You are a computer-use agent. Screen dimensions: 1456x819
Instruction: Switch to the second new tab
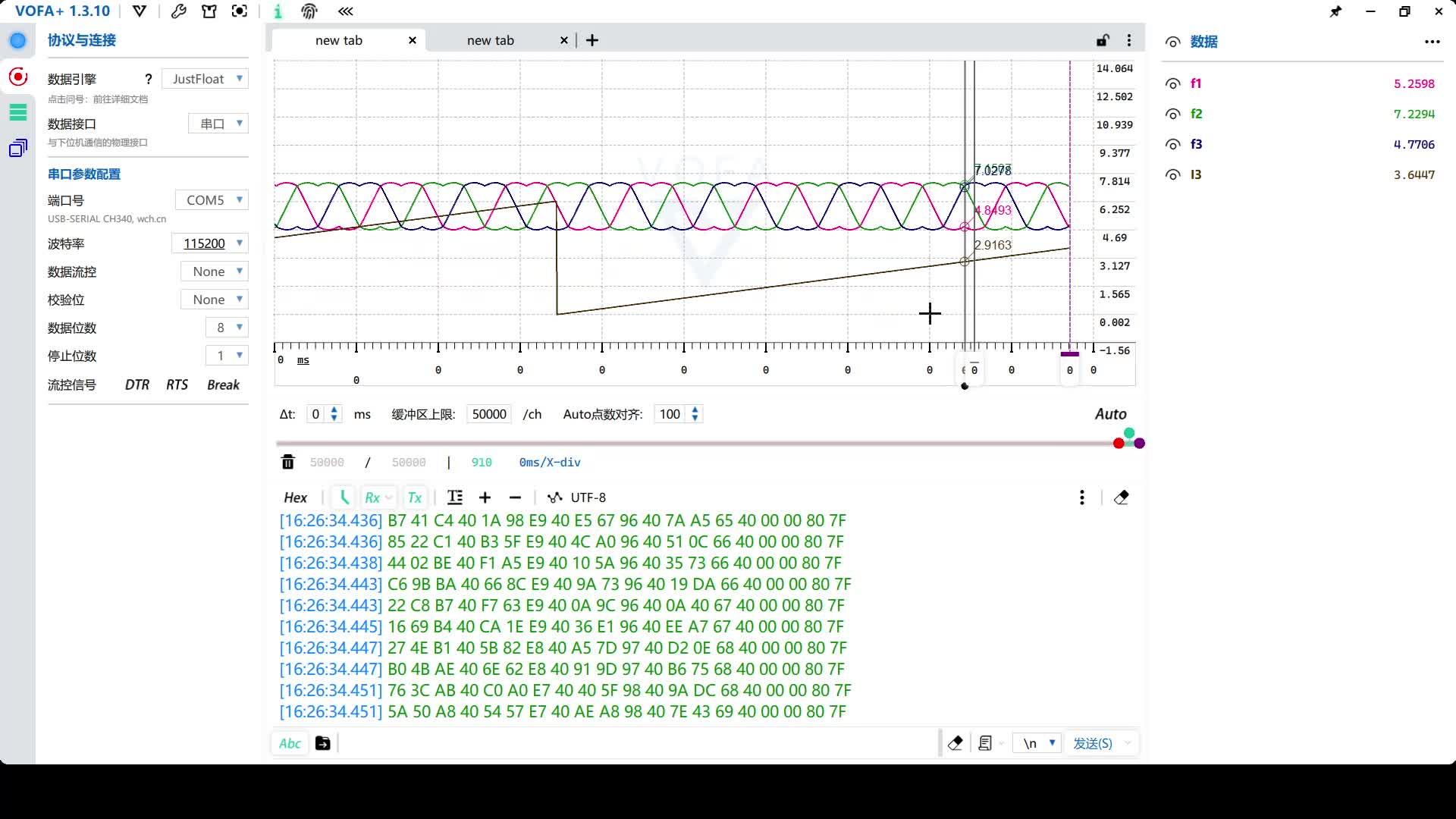click(x=490, y=39)
